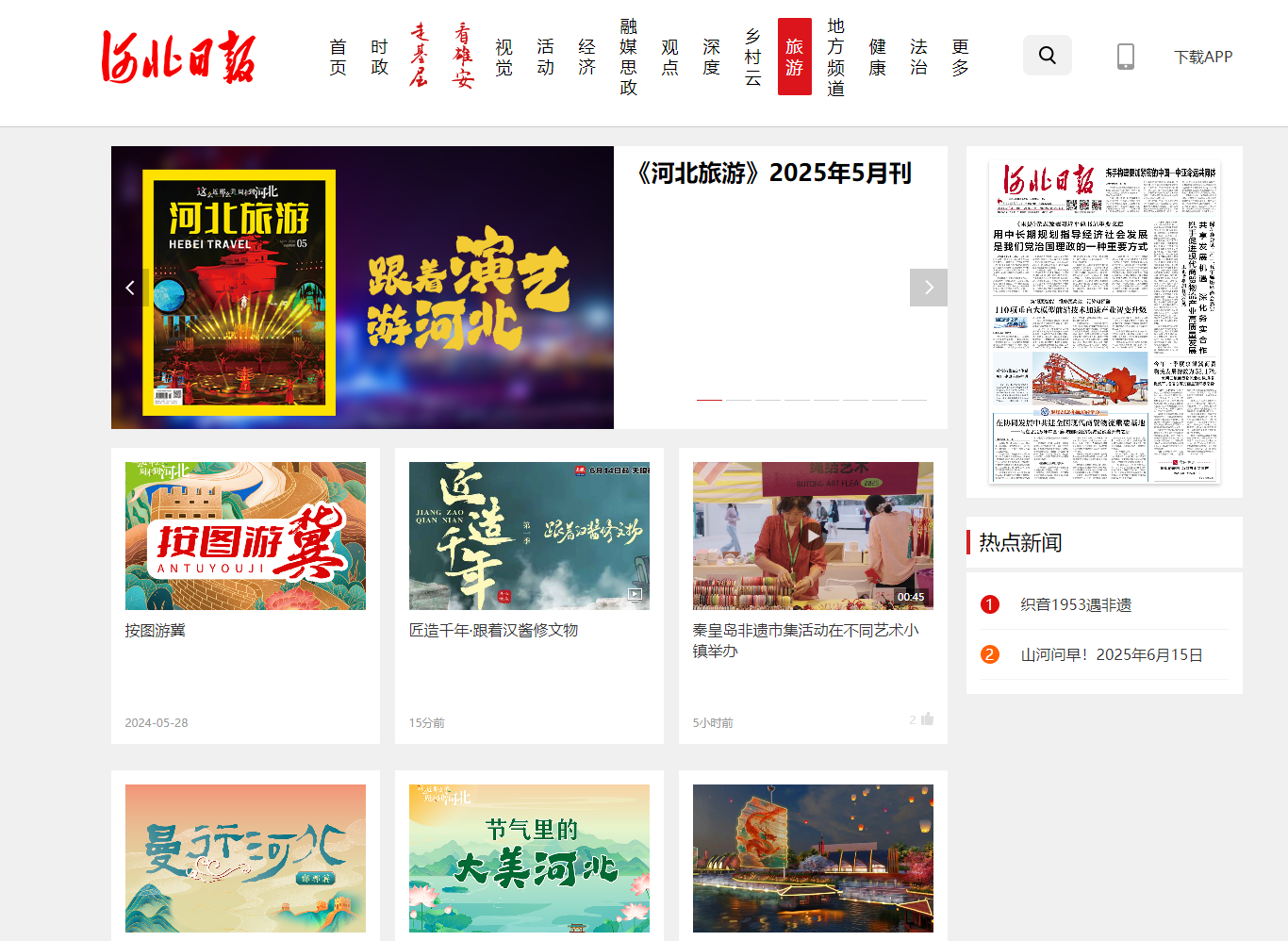
Task: Open the 活动 nav item
Action: (x=546, y=57)
